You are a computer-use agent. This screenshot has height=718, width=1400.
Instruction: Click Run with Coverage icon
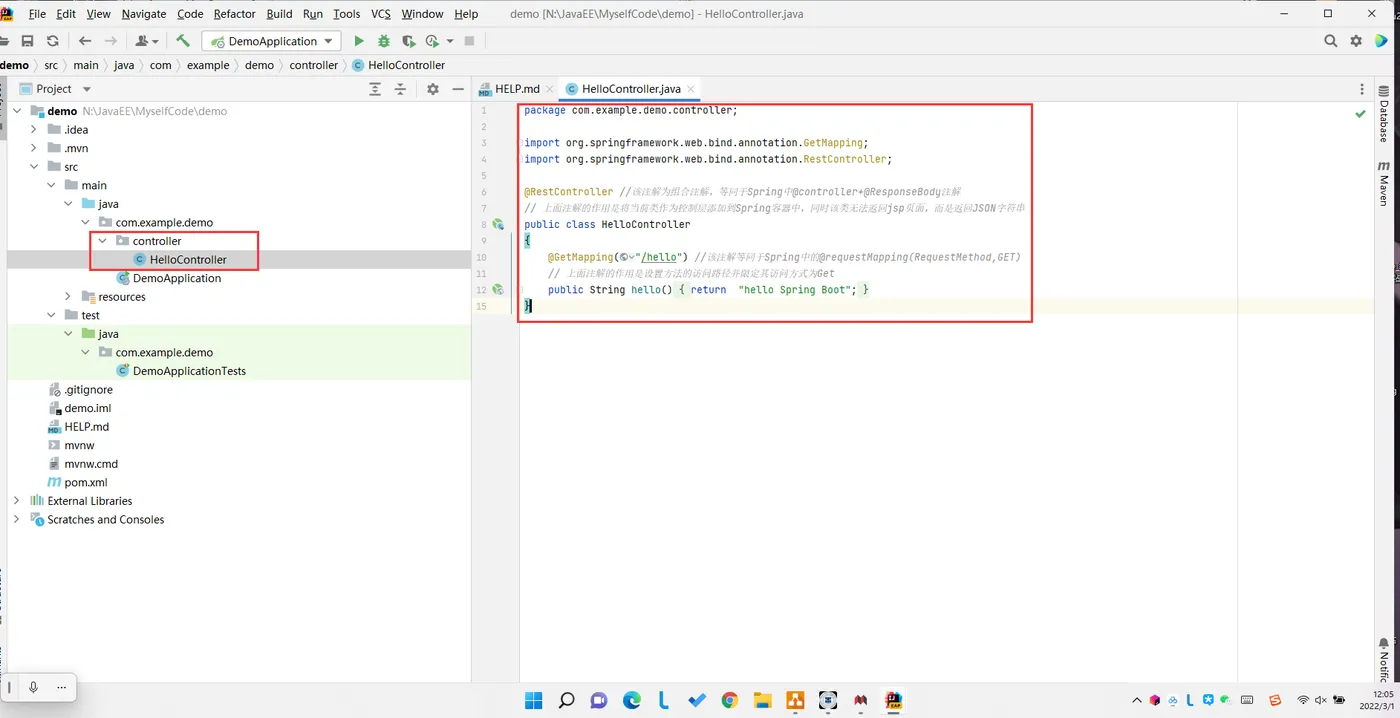408,41
